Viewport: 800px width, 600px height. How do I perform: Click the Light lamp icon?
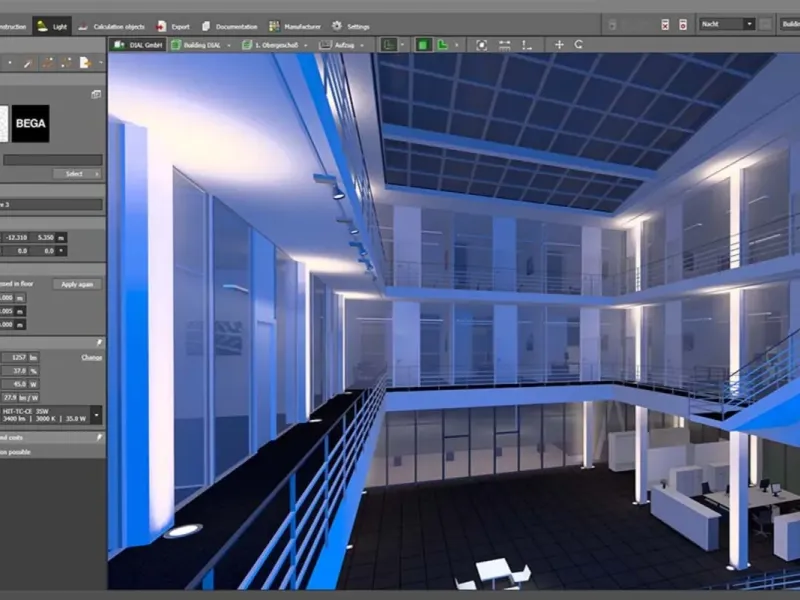point(42,26)
